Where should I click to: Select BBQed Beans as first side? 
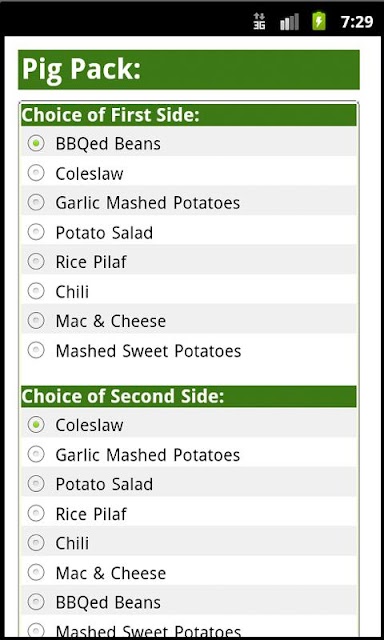tap(189, 144)
